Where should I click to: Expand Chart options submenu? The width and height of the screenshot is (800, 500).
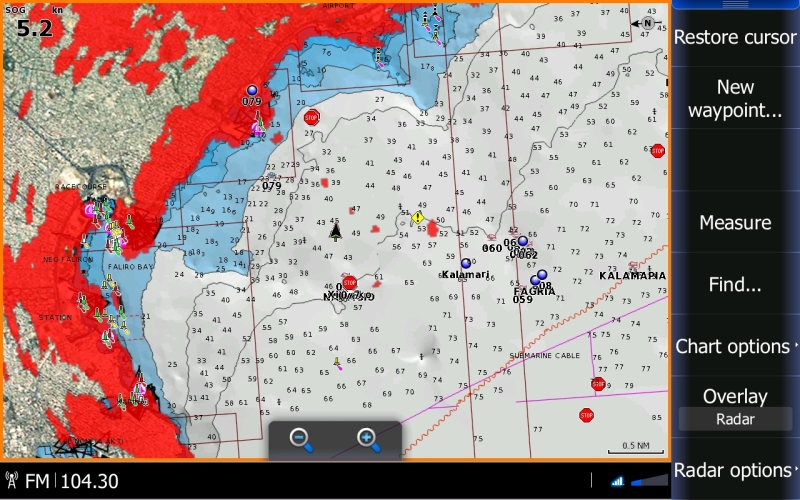point(735,346)
